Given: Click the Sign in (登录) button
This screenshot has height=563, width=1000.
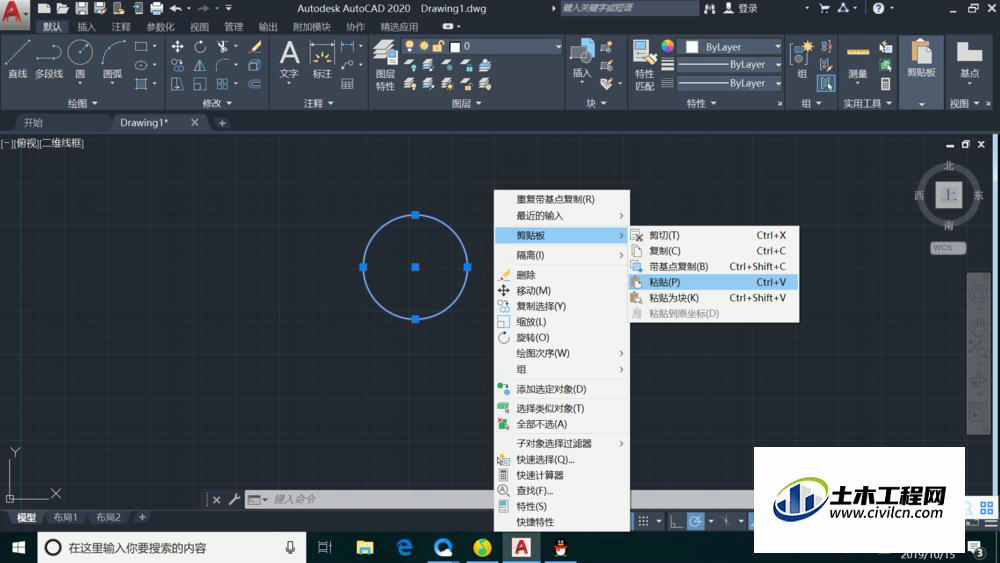Looking at the screenshot, I should pyautogui.click(x=740, y=8).
